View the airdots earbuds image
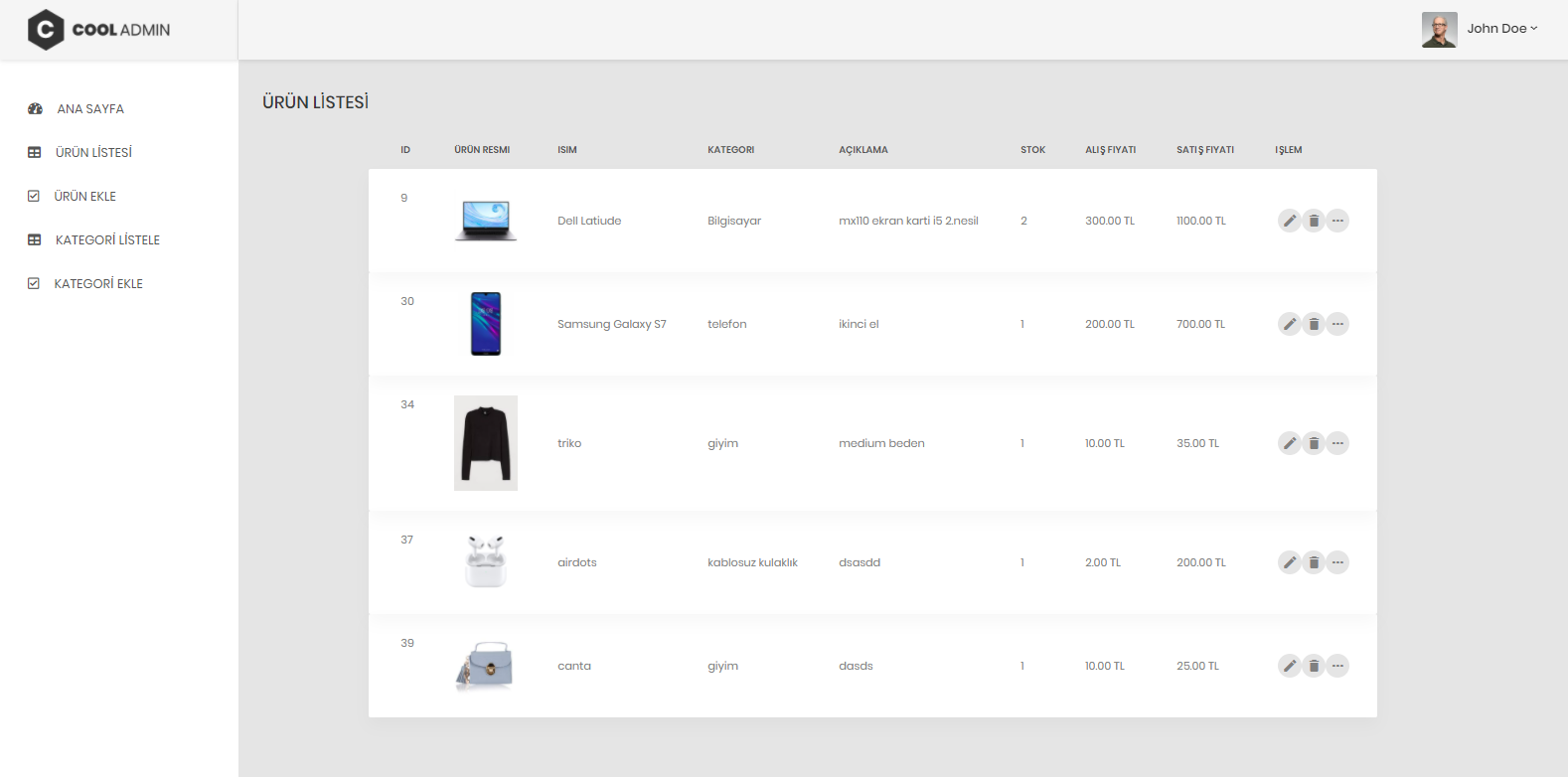1568x777 pixels. click(x=486, y=562)
